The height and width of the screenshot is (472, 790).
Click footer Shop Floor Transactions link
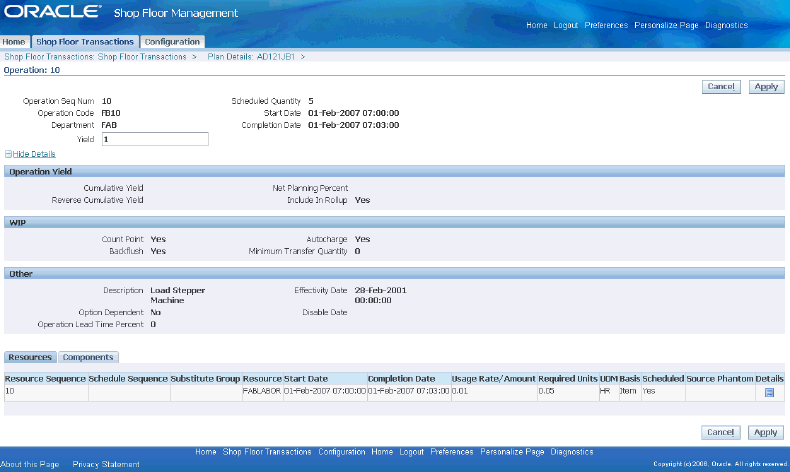(267, 452)
